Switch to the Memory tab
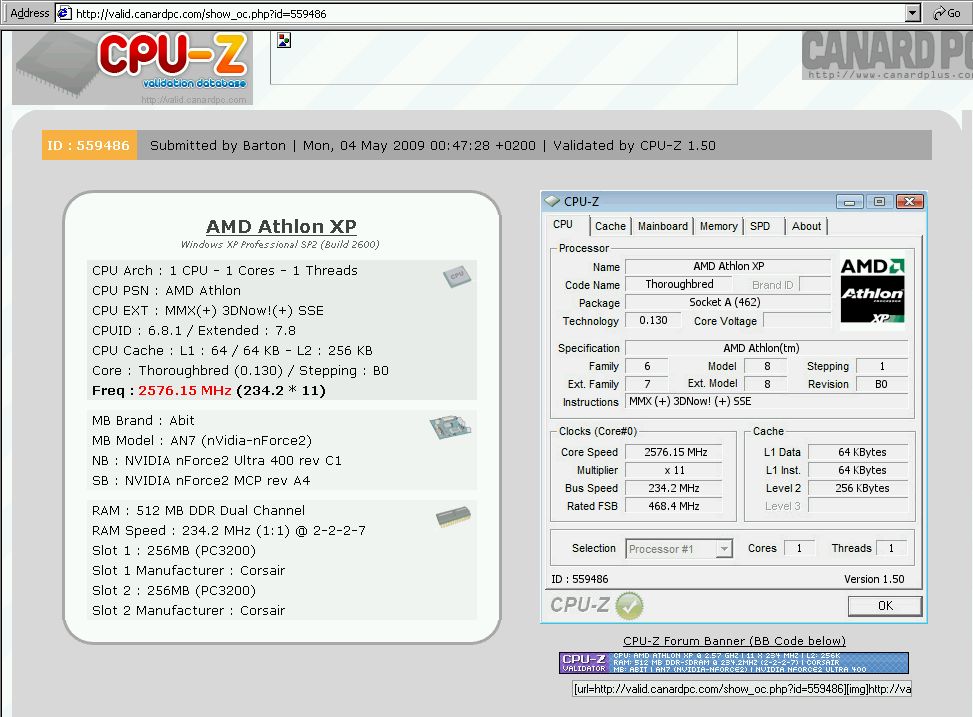This screenshot has height=717, width=973. click(x=719, y=226)
